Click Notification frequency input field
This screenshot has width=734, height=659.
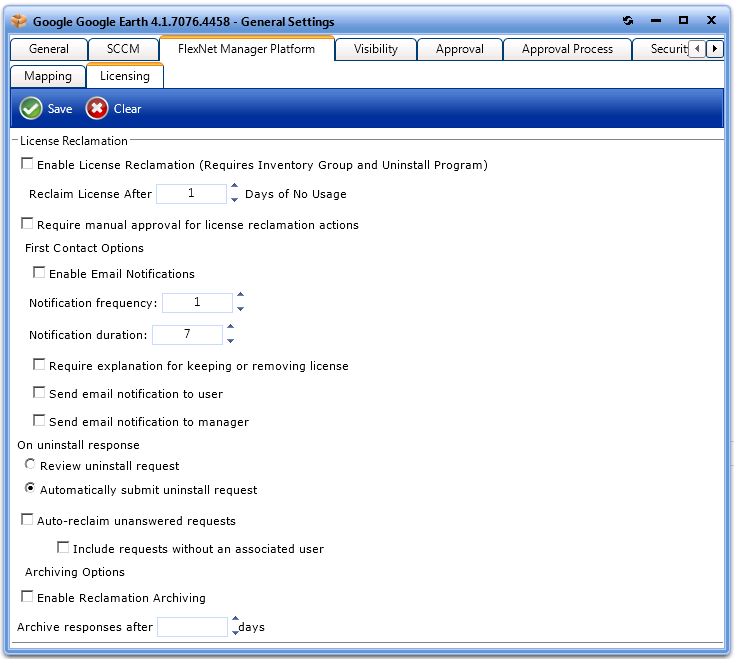tap(197, 302)
